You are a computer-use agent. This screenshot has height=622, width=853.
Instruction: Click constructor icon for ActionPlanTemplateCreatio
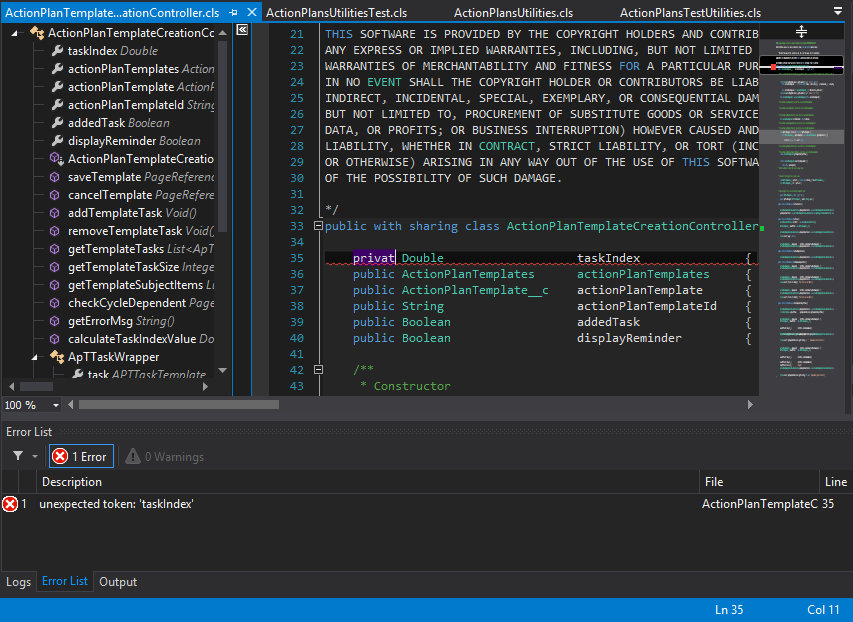57,158
